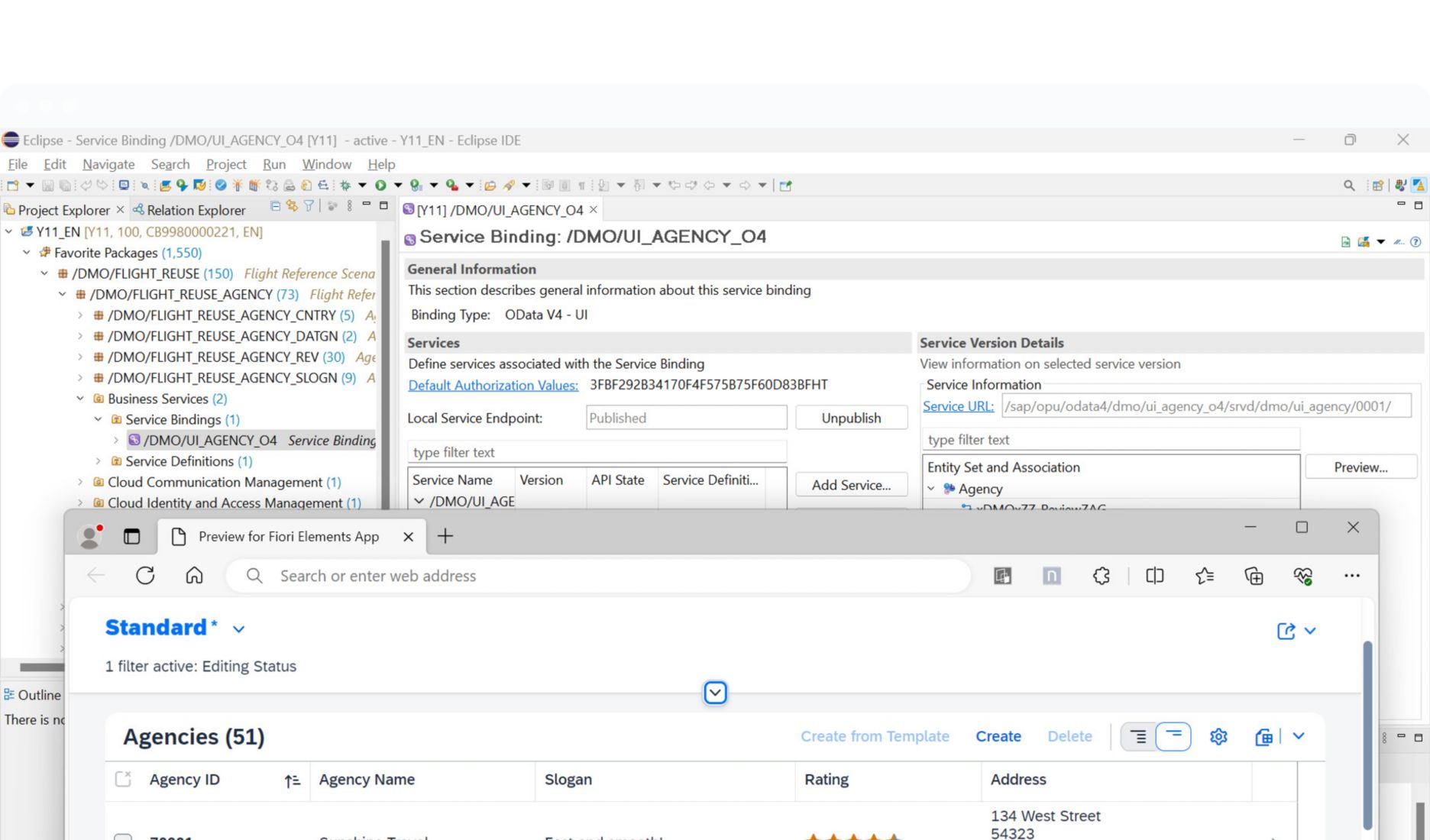Image resolution: width=1430 pixels, height=840 pixels.
Task: Click the browser favorites star icon
Action: coord(1205,577)
